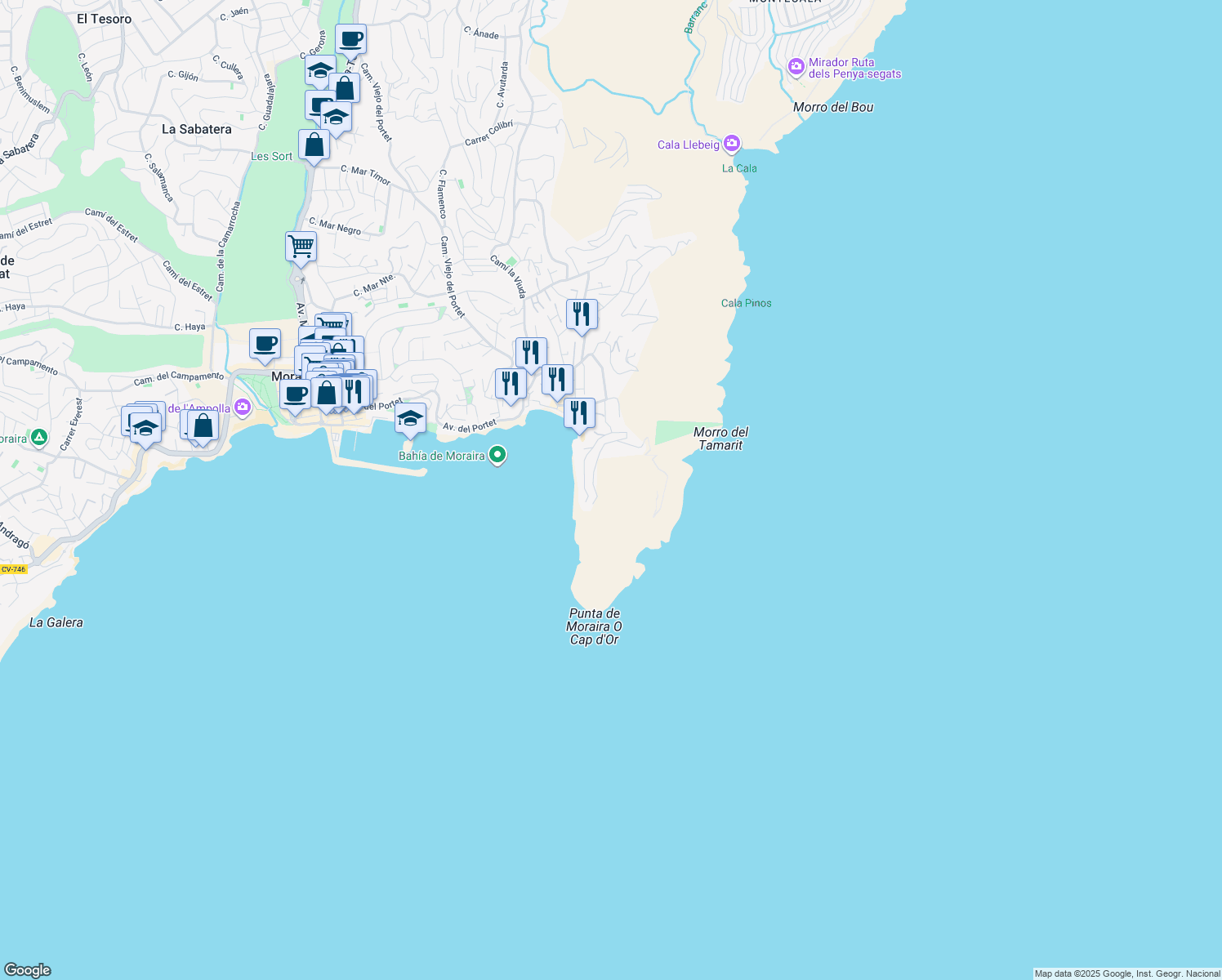Select the Bahía de Moraira green marker

[x=497, y=455]
